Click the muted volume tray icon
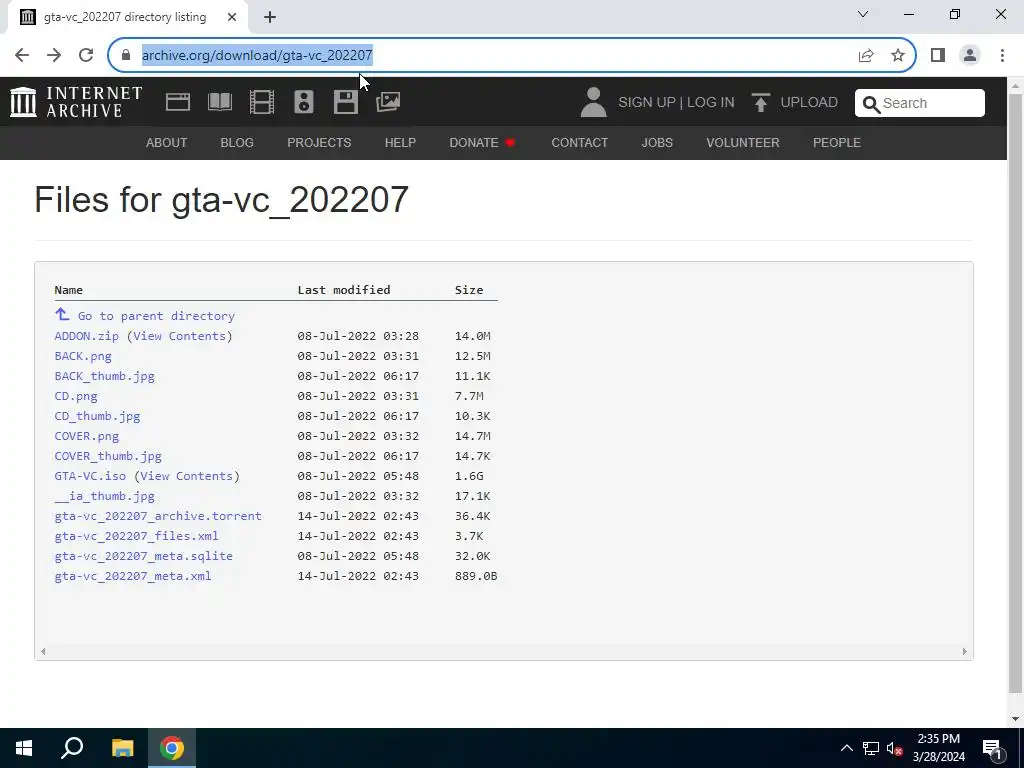 click(894, 748)
